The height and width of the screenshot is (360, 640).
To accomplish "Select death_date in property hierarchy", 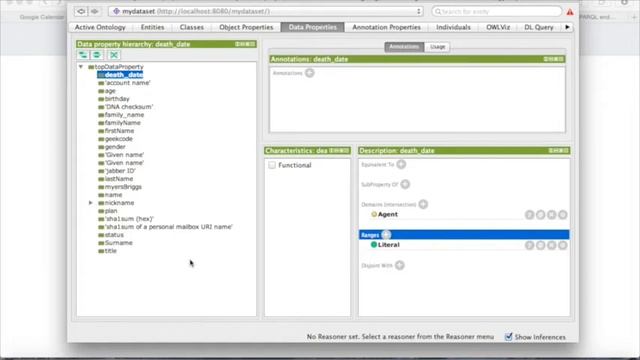I will tap(120, 75).
